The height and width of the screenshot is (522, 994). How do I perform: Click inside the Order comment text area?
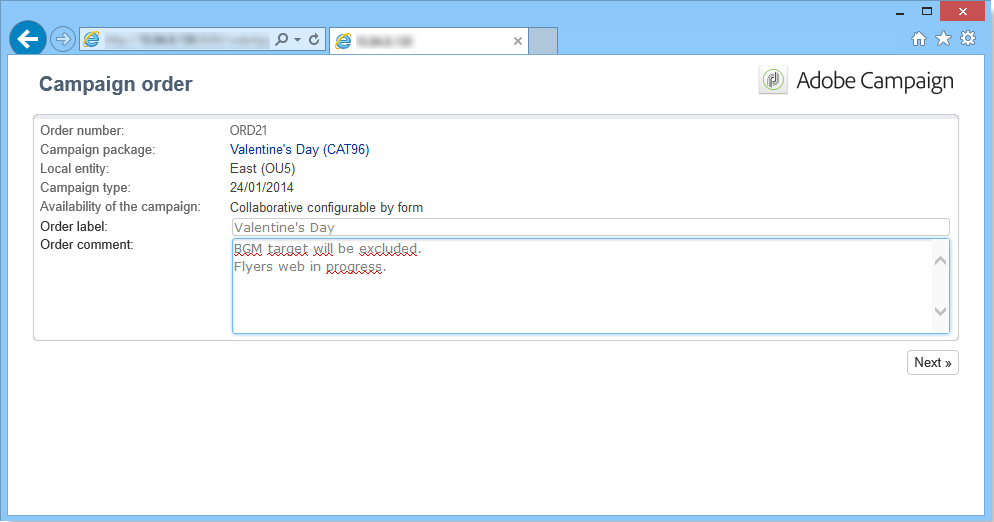[x=590, y=286]
